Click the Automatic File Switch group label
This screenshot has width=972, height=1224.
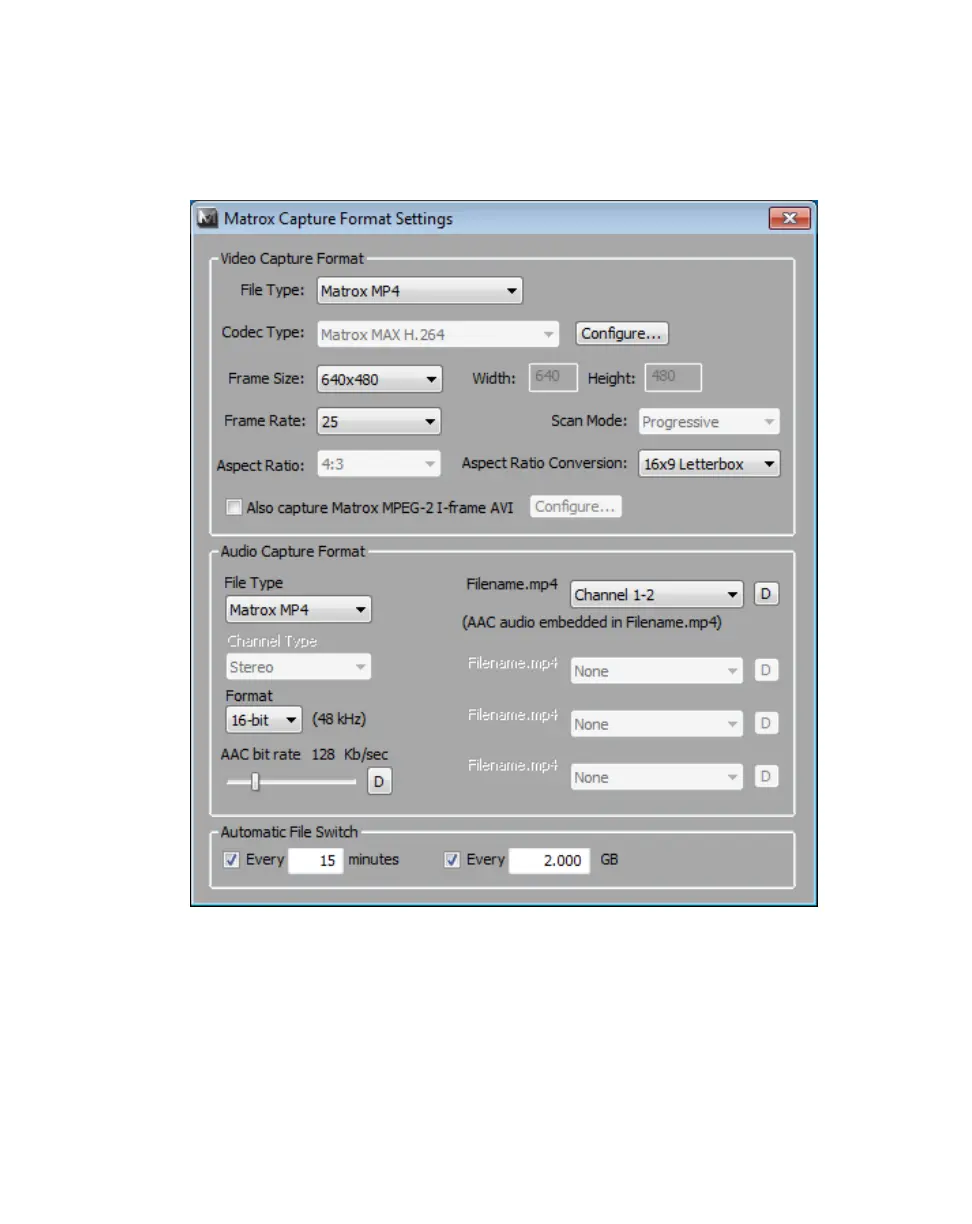289,832
